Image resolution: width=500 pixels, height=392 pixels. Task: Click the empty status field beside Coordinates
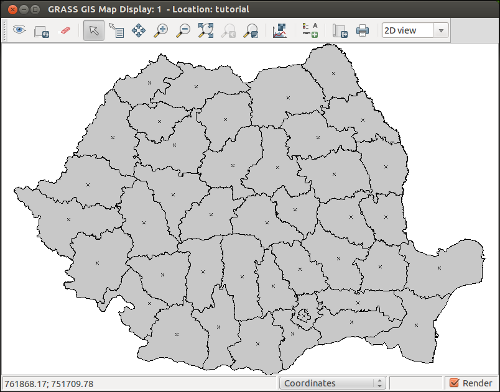(x=415, y=383)
